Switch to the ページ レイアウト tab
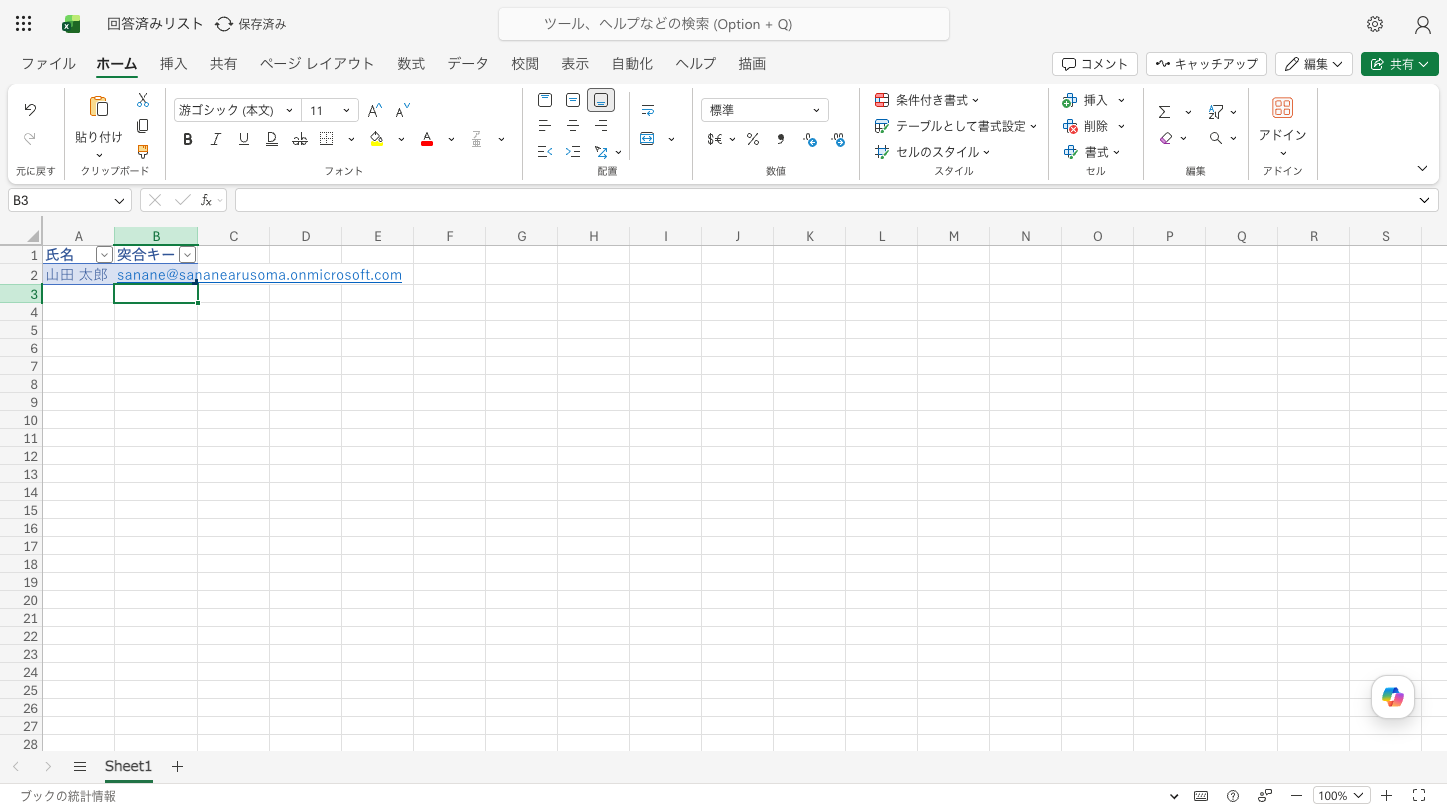This screenshot has width=1447, height=806. [317, 63]
